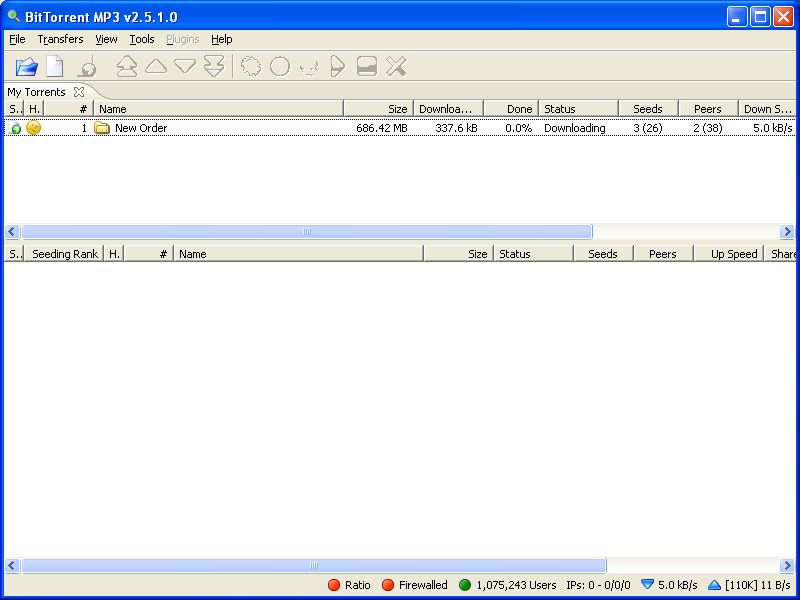The height and width of the screenshot is (600, 800).
Task: Click the Downloading status cell
Action: [x=574, y=128]
